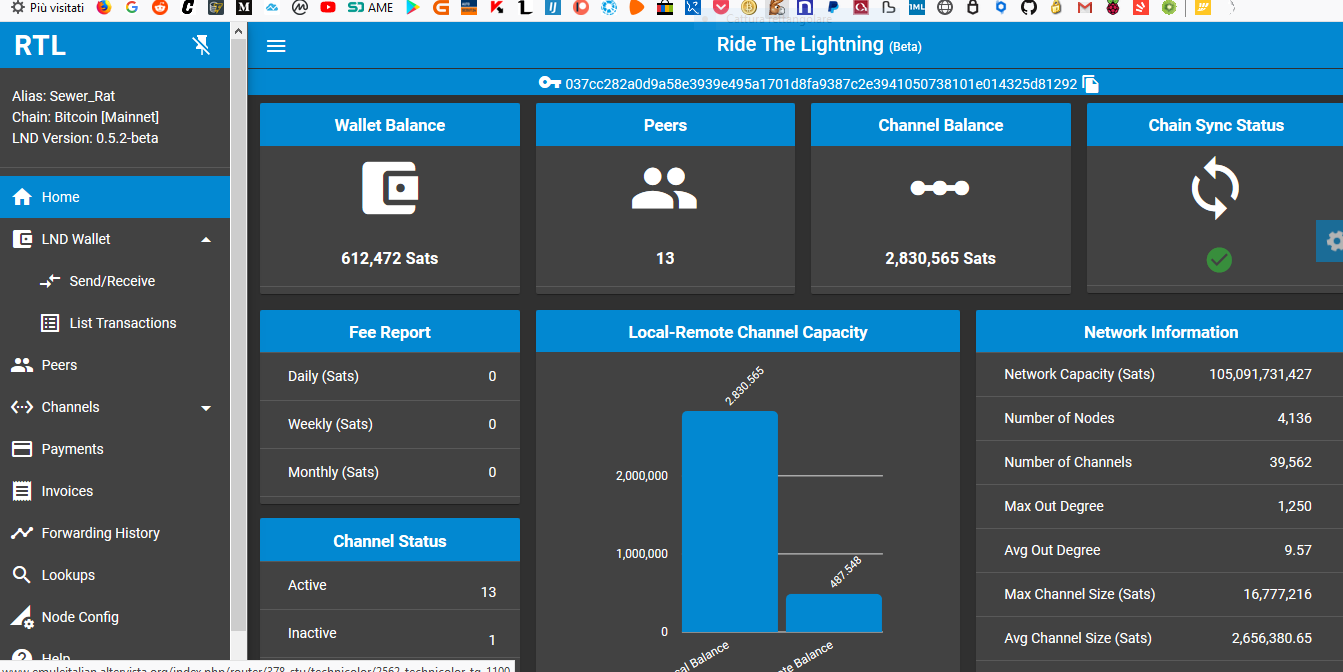The image size is (1343, 672).
Task: Collapse the LND Wallet submenu
Action: pyautogui.click(x=206, y=239)
